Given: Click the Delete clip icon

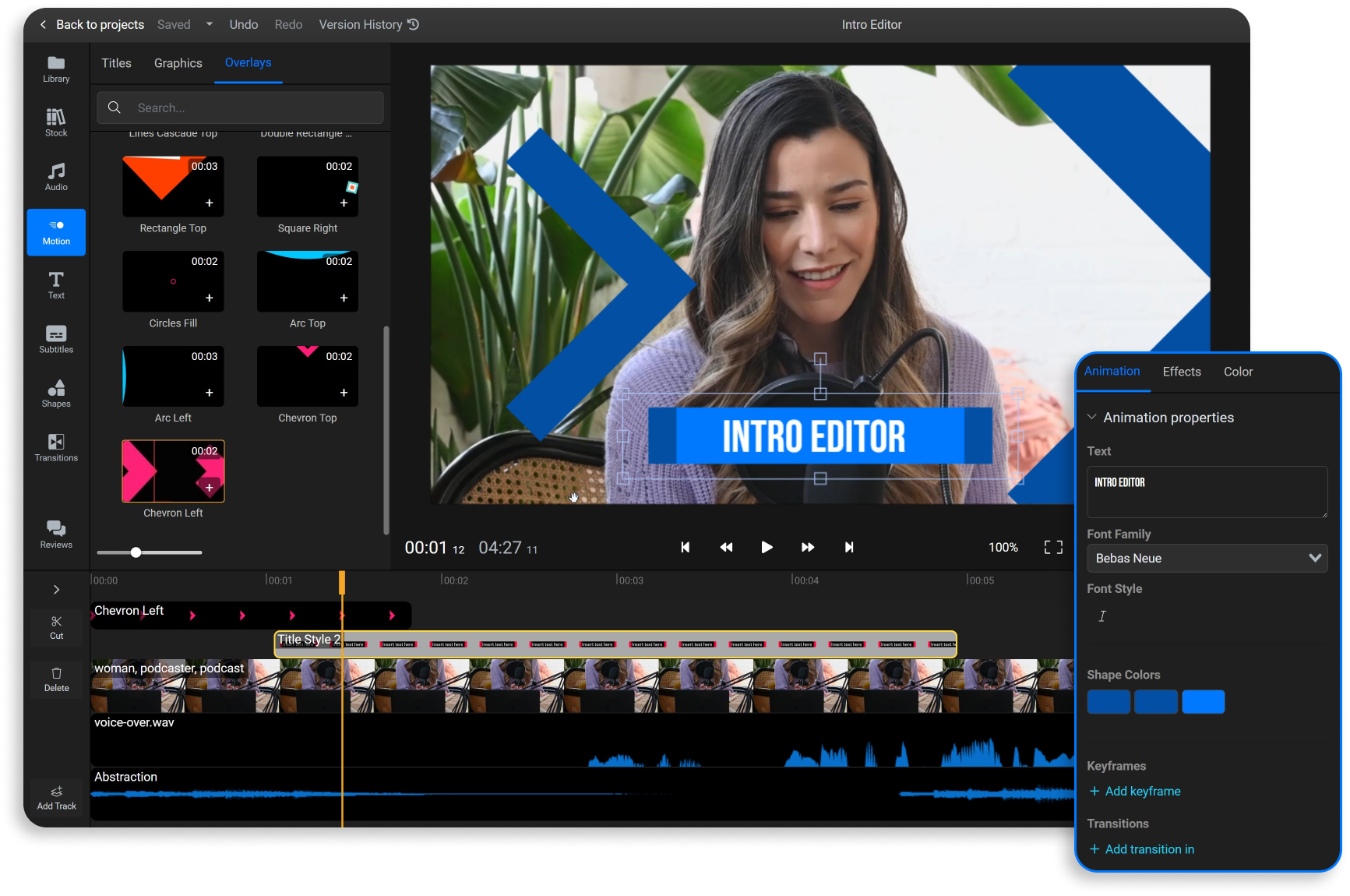Looking at the screenshot, I should 55,679.
